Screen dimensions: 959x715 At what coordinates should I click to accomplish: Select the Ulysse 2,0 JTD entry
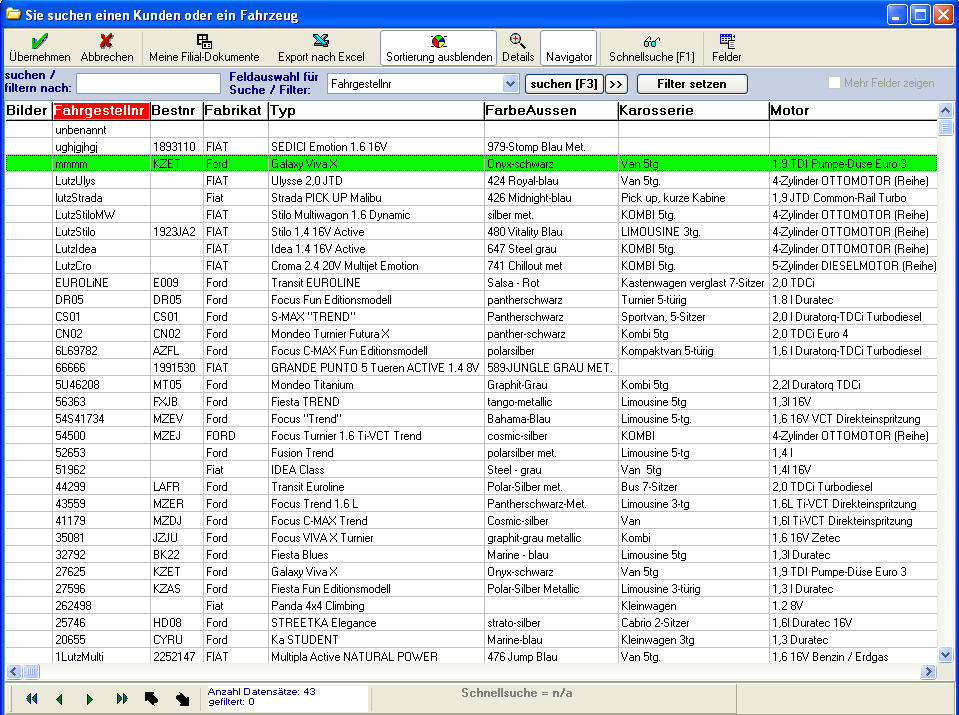coord(471,181)
